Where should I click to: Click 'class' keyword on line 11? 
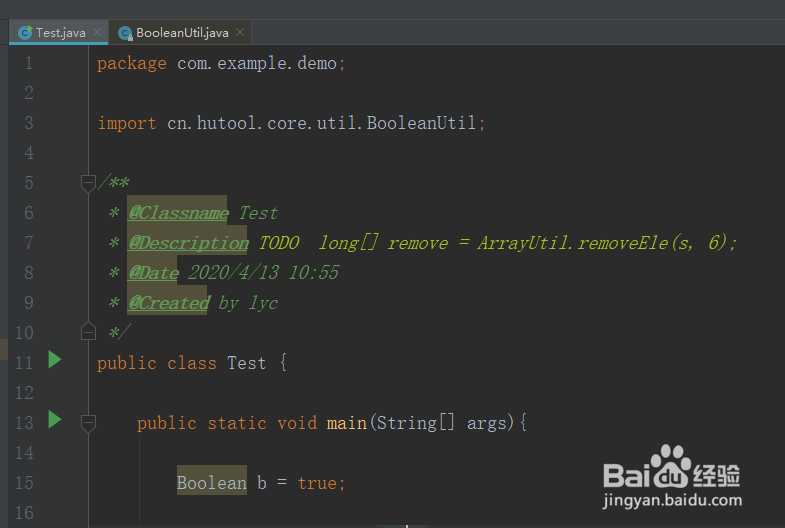192,363
